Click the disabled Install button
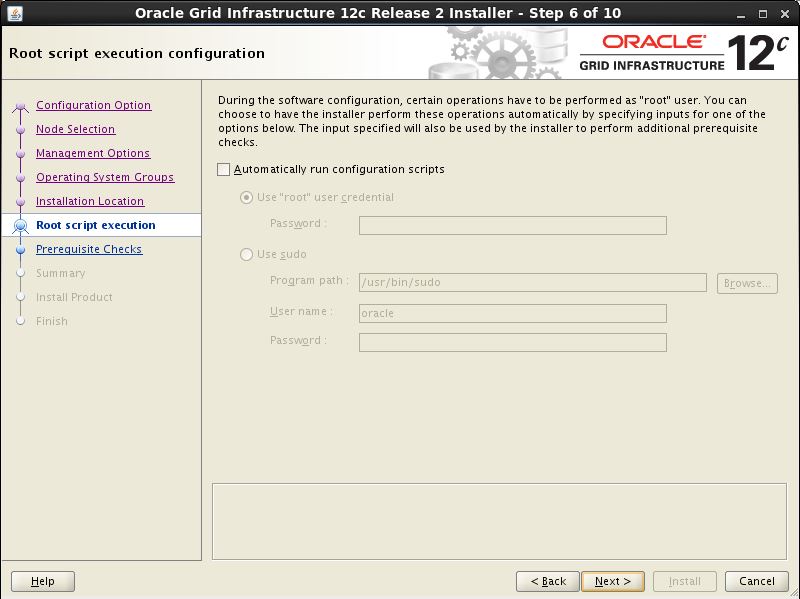This screenshot has height=599, width=800. pos(685,581)
